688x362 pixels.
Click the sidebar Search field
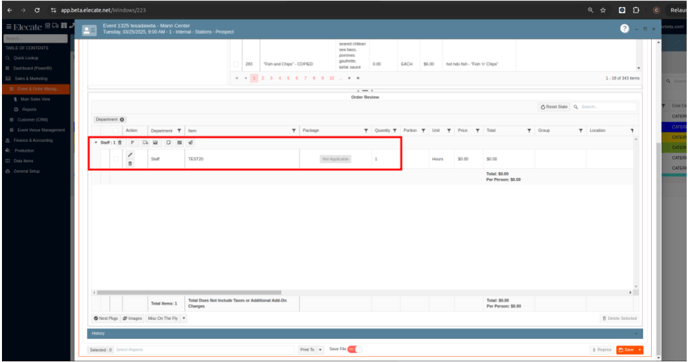[36, 39]
